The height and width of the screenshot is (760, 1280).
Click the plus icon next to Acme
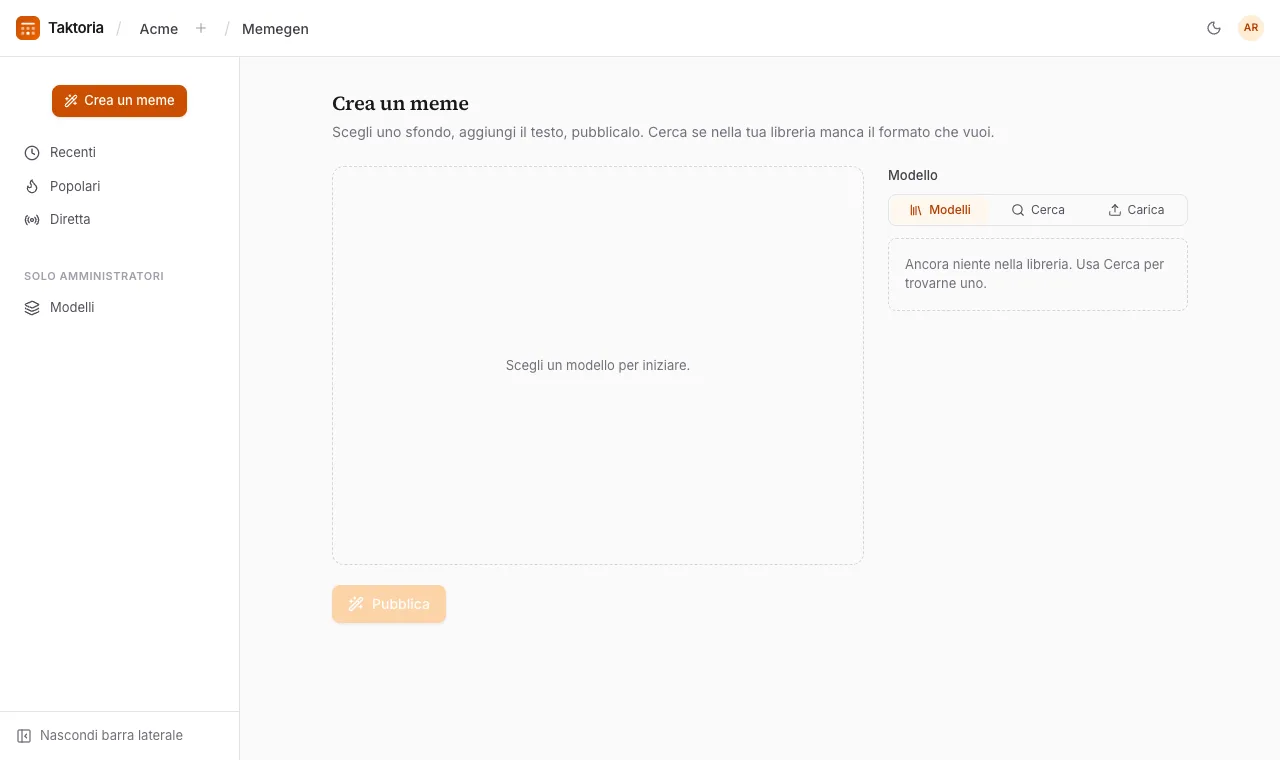pyautogui.click(x=201, y=28)
